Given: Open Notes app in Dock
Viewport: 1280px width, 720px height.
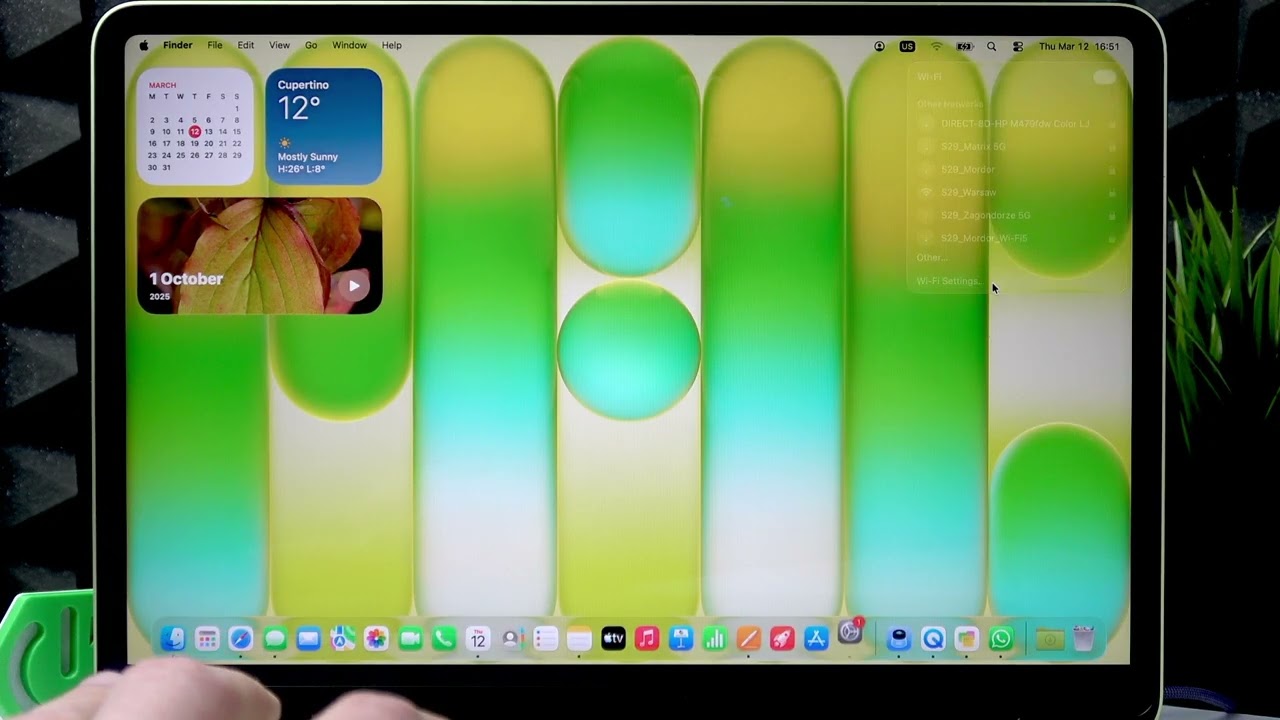Looking at the screenshot, I should coord(580,638).
